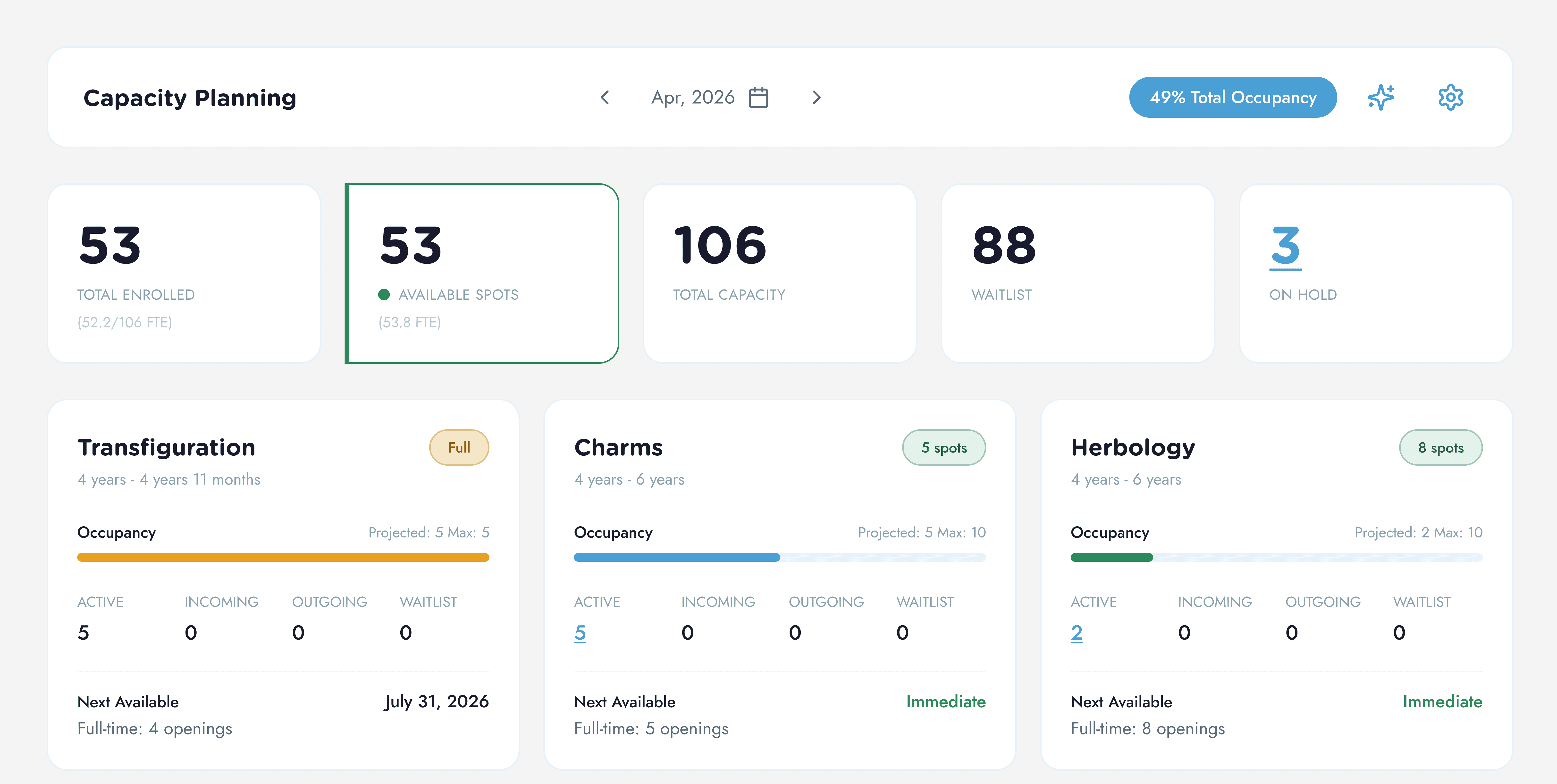Click the Total Capacity card
This screenshot has width=1557, height=784.
(x=779, y=273)
